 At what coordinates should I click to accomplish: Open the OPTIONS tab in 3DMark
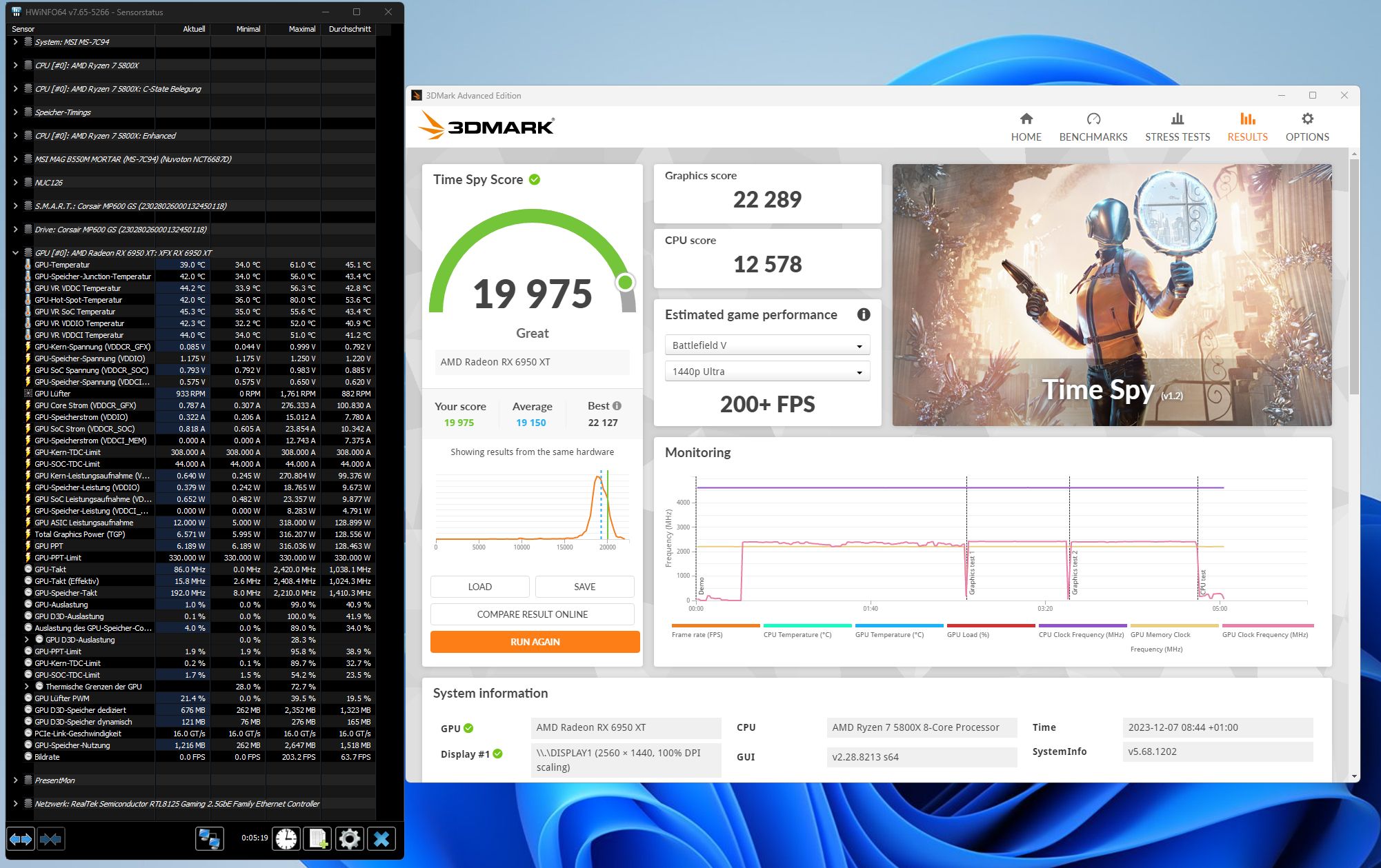(1307, 127)
